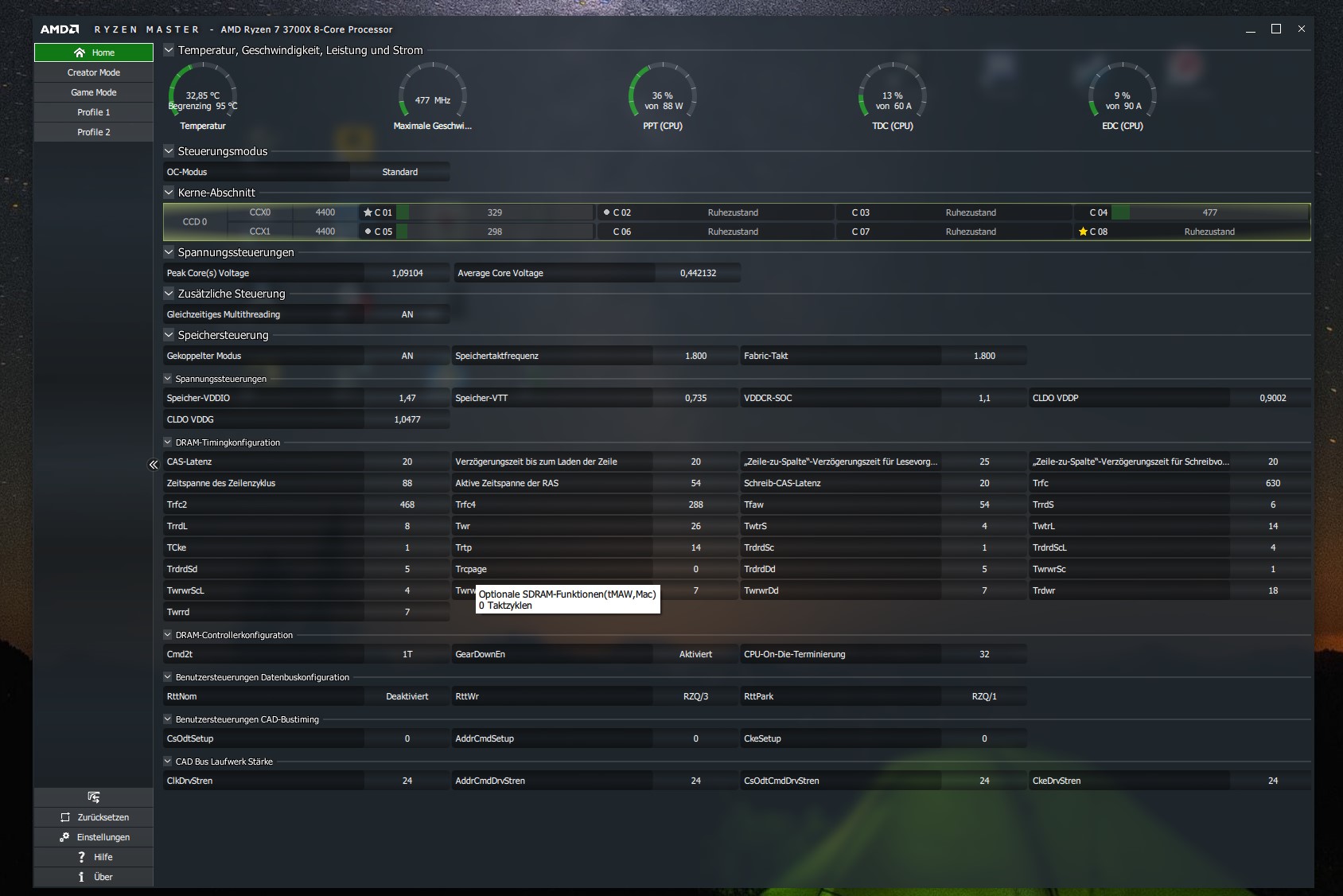Click the star icon on core C 01
1343x896 pixels.
[x=368, y=212]
